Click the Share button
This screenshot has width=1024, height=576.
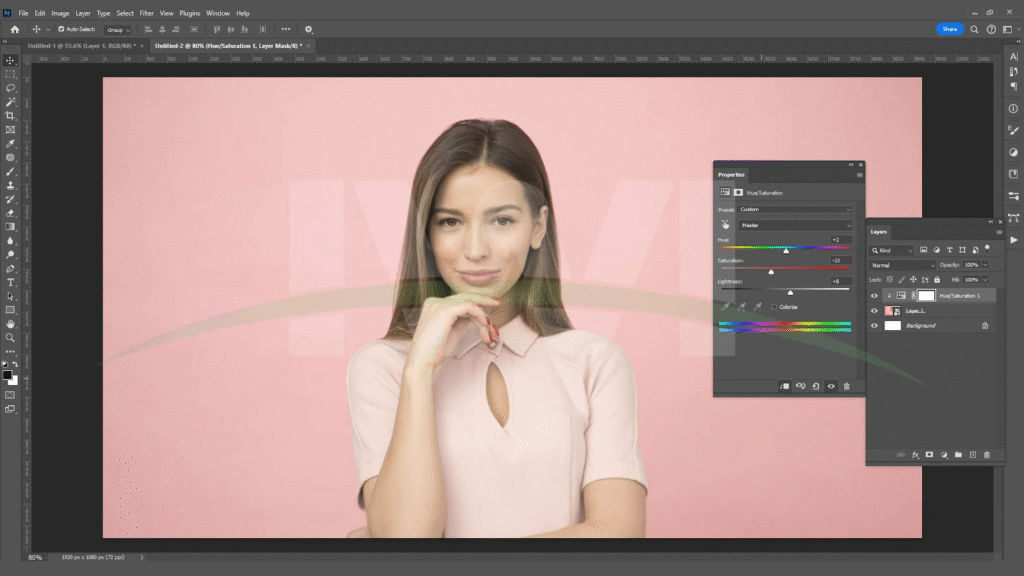click(949, 29)
